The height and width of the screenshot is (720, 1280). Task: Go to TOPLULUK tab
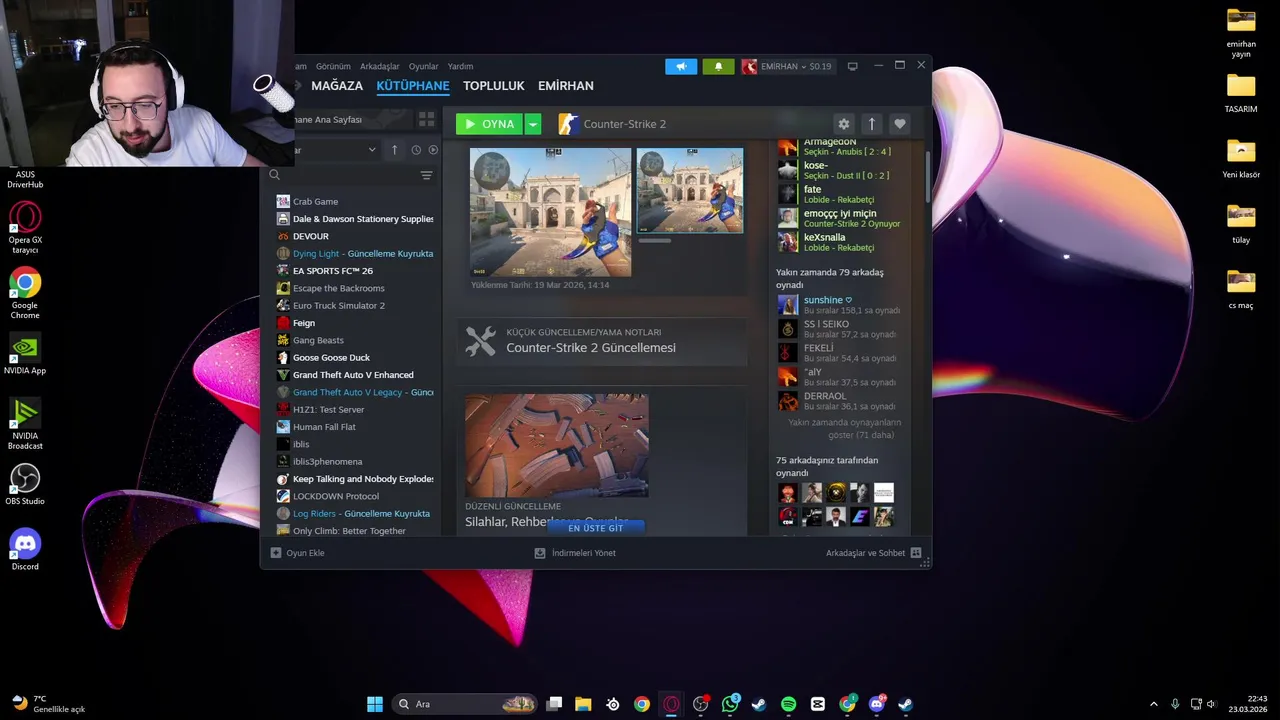point(494,86)
